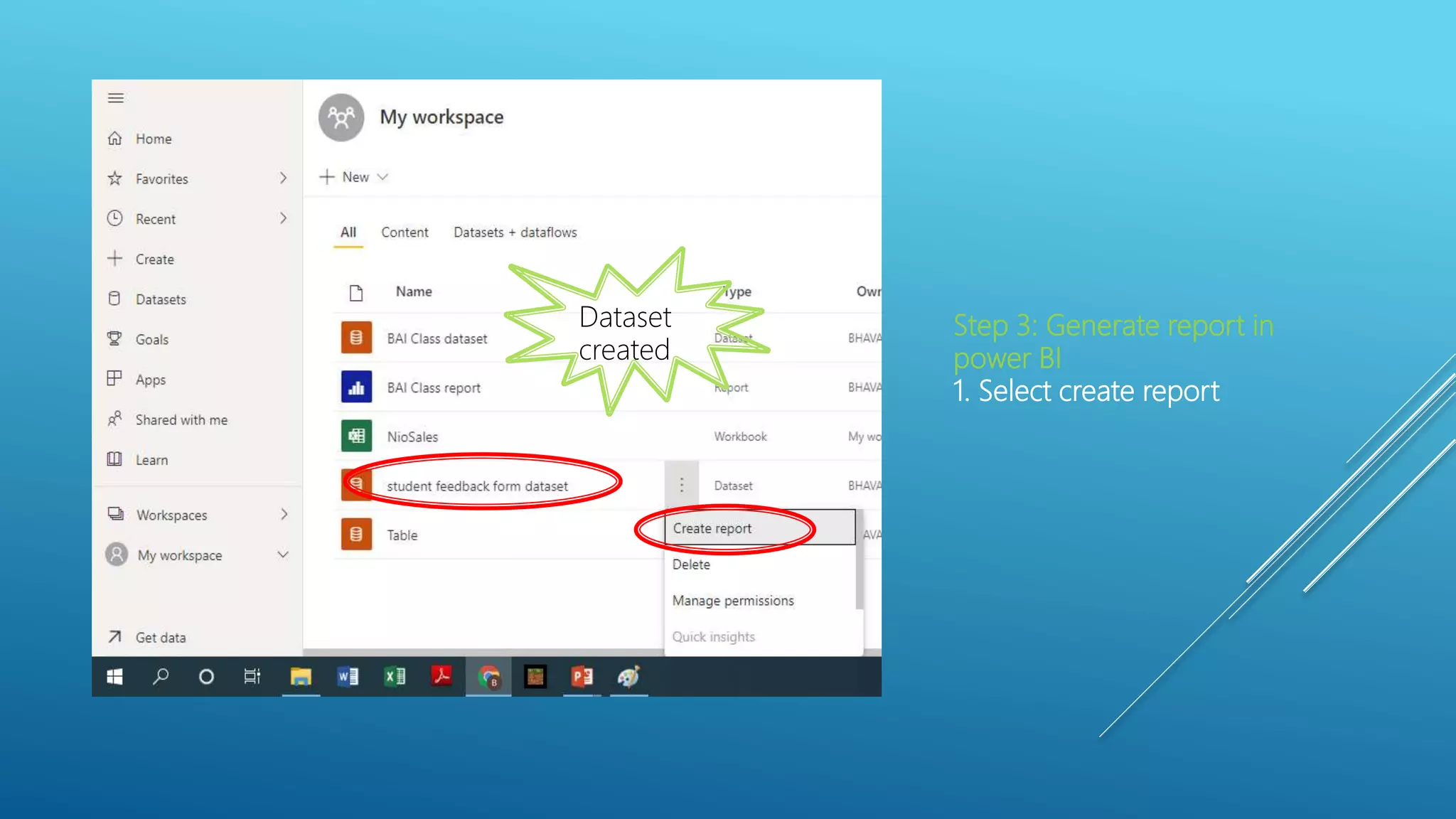Open the Learn book item
Image resolution: width=1456 pixels, height=819 pixels.
[151, 460]
